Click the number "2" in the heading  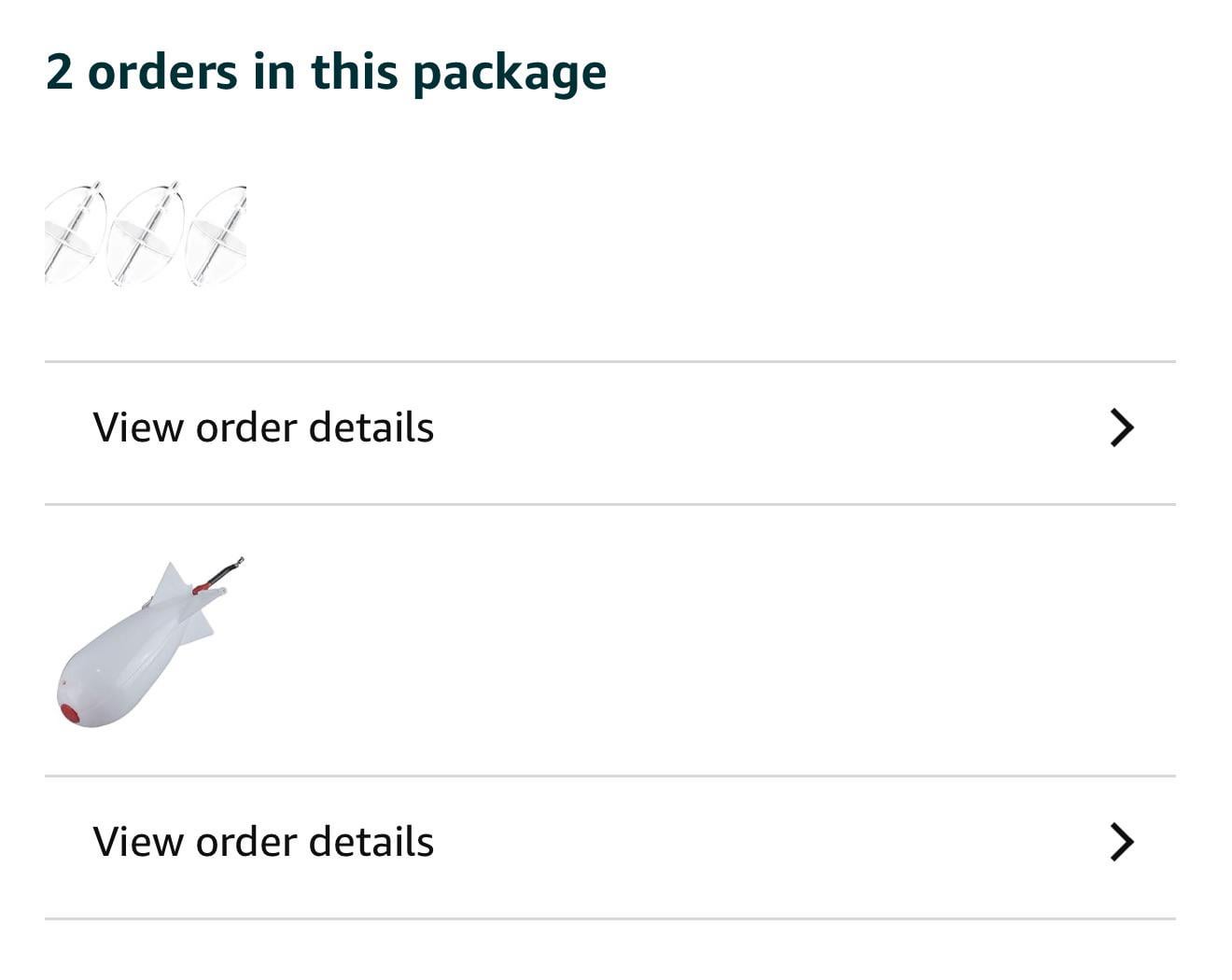click(x=59, y=72)
